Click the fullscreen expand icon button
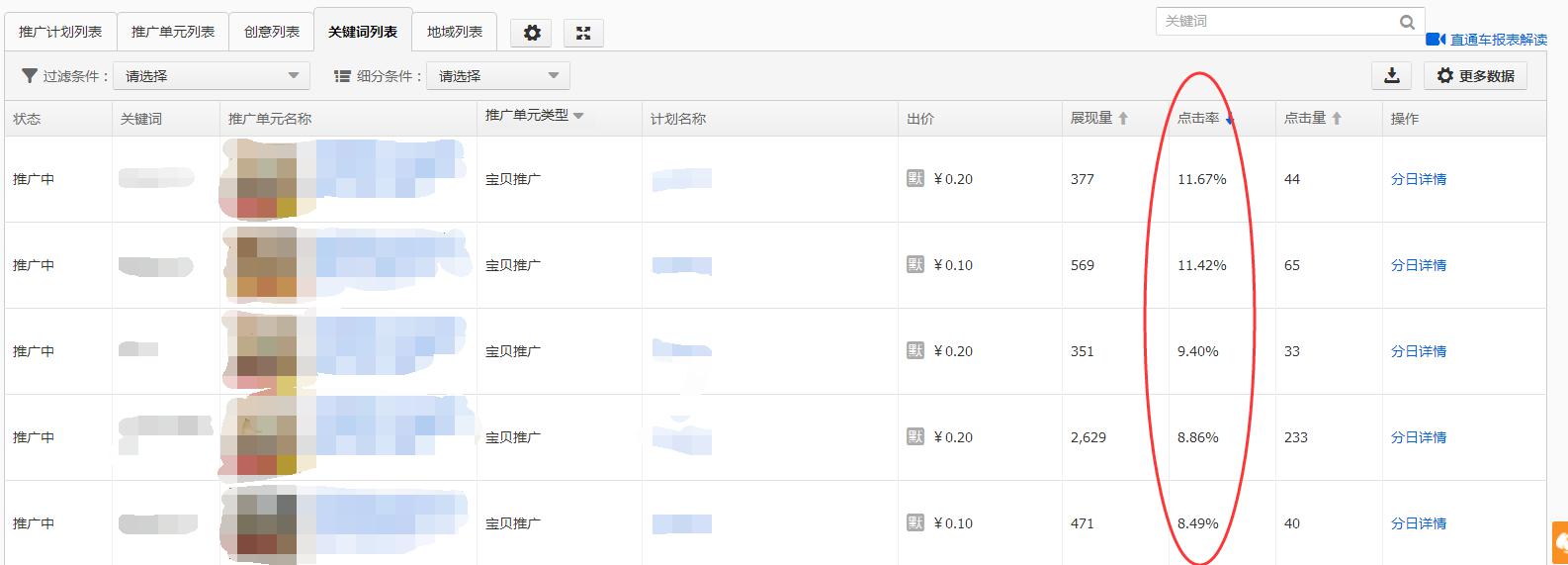 click(x=583, y=33)
